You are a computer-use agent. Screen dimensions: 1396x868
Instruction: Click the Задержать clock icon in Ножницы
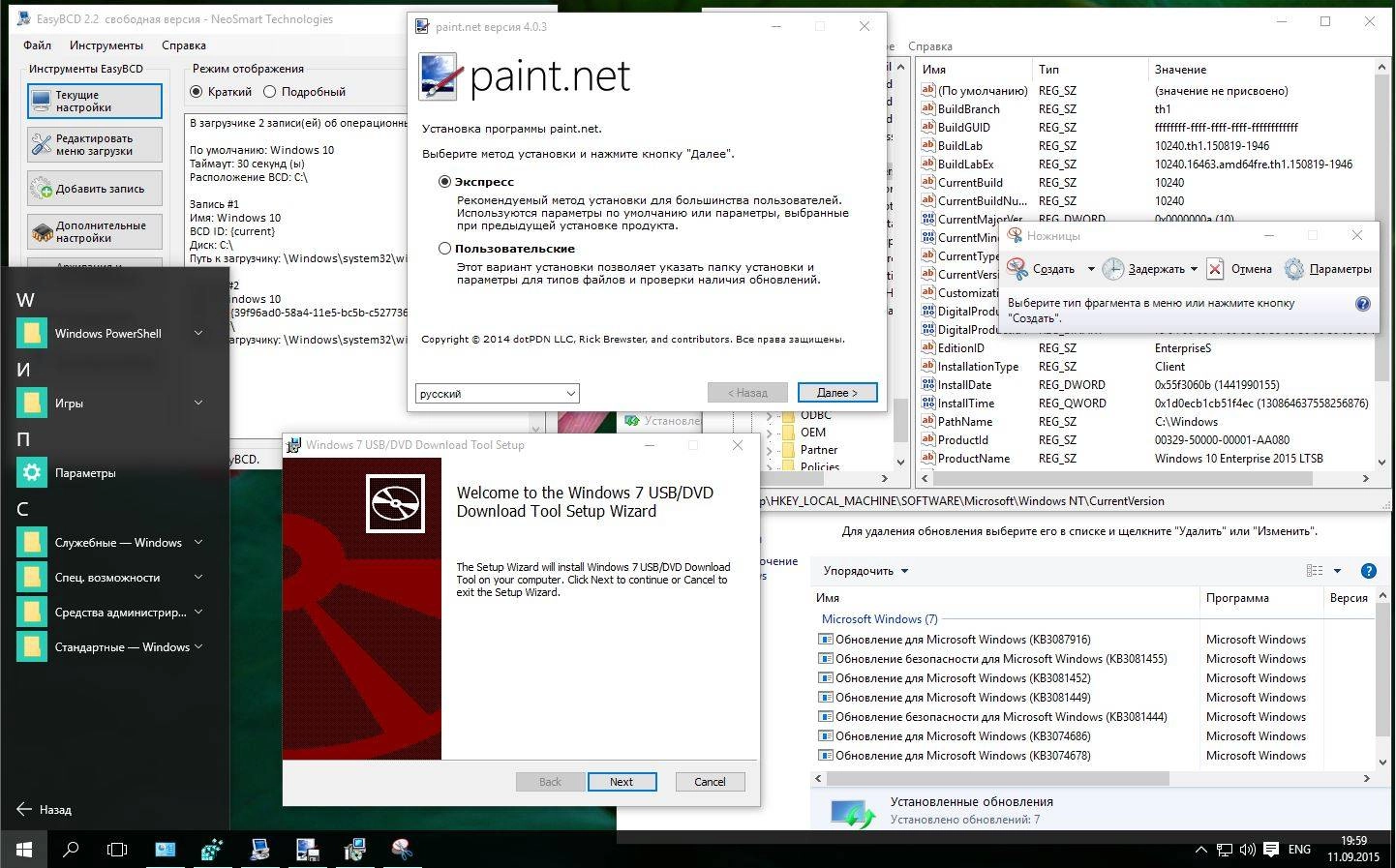click(1113, 269)
